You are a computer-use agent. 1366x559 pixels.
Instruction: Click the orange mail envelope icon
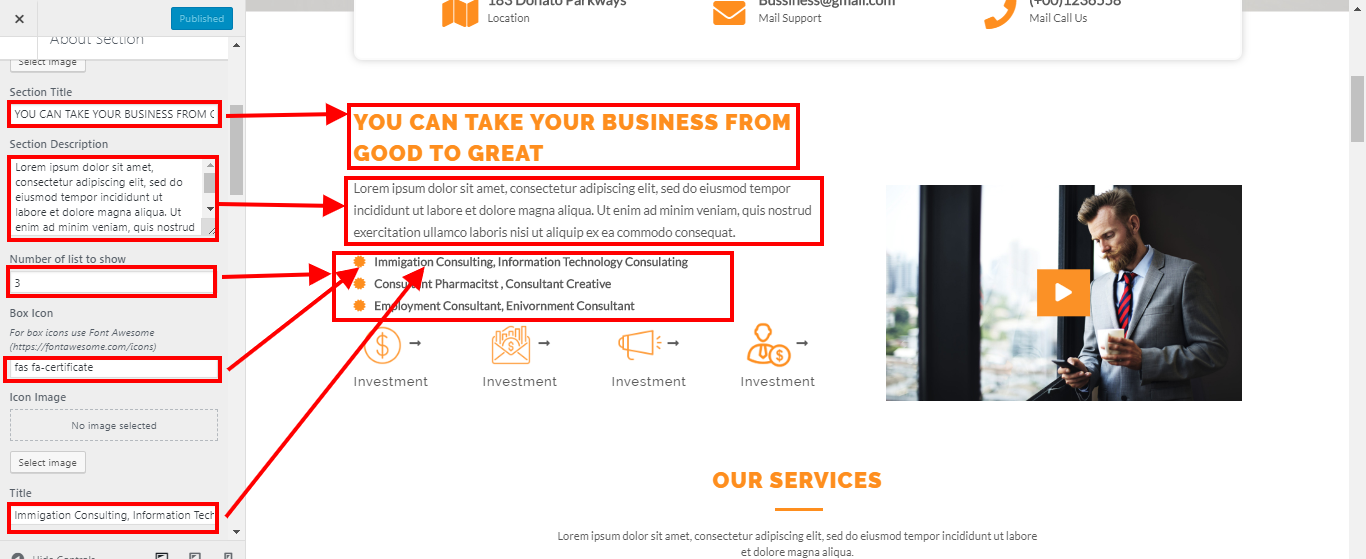[x=730, y=12]
